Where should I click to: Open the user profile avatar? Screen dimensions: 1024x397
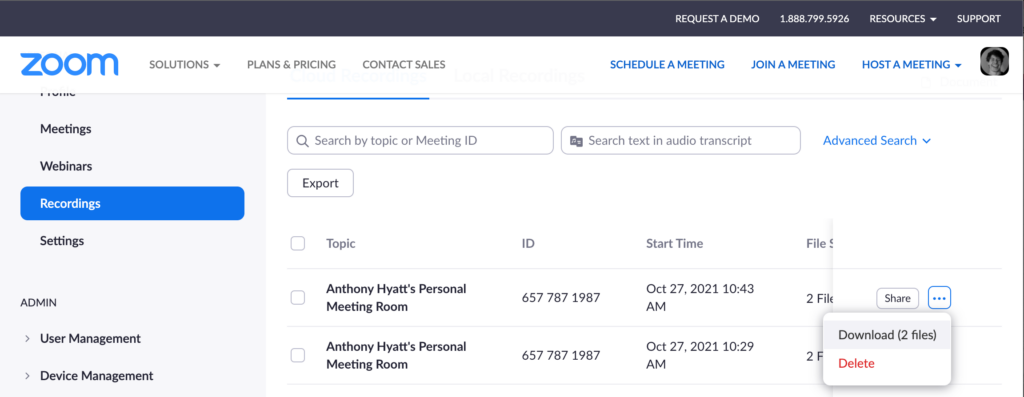(995, 61)
